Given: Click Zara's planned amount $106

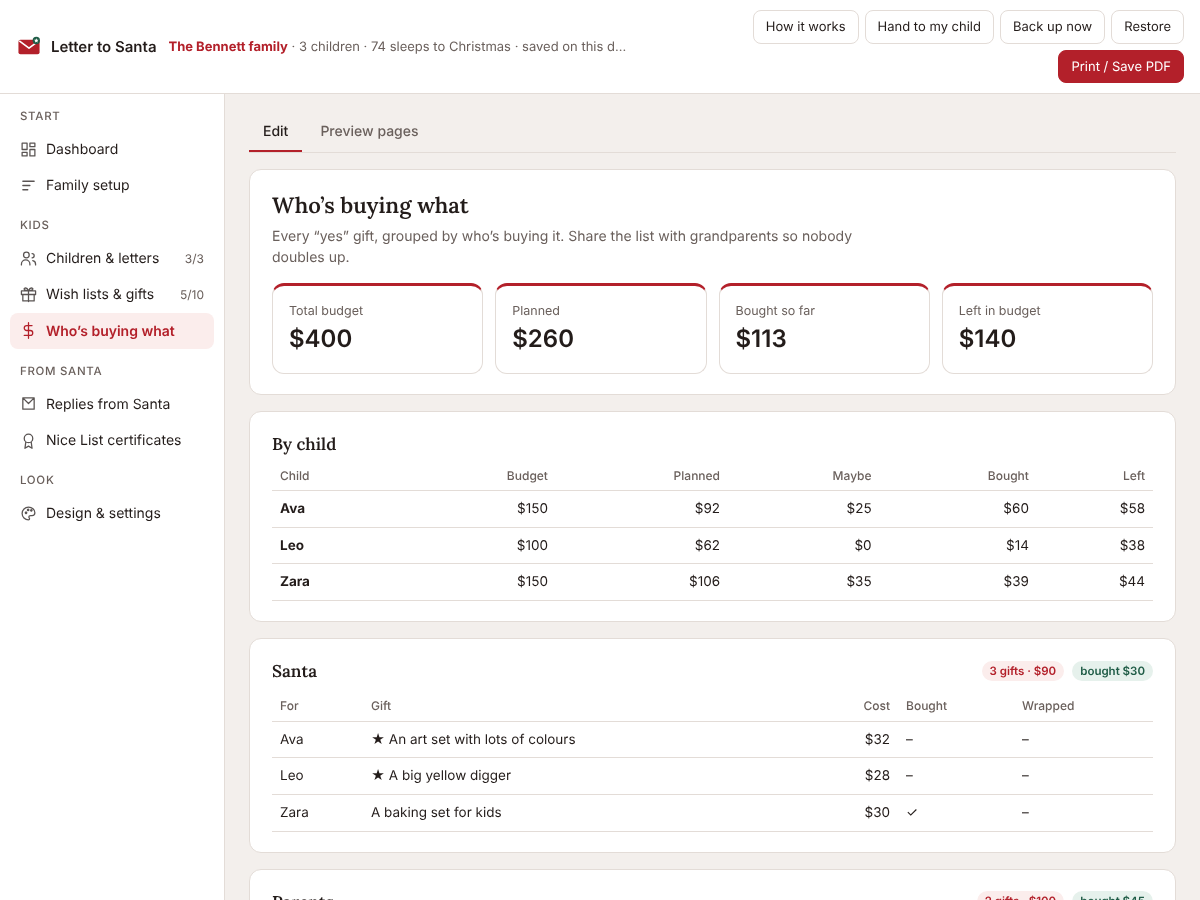Looking at the screenshot, I should [x=704, y=581].
